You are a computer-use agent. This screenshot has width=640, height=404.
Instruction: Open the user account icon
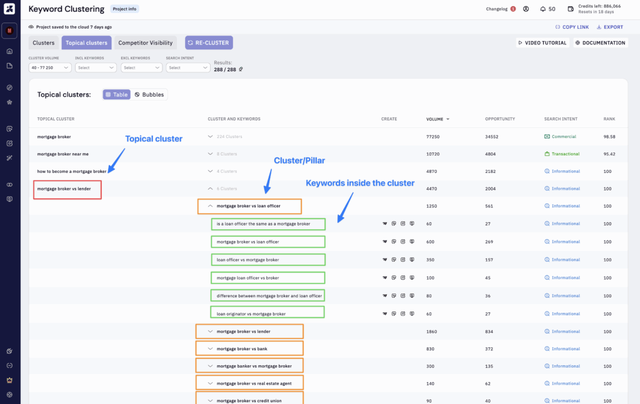(527, 9)
